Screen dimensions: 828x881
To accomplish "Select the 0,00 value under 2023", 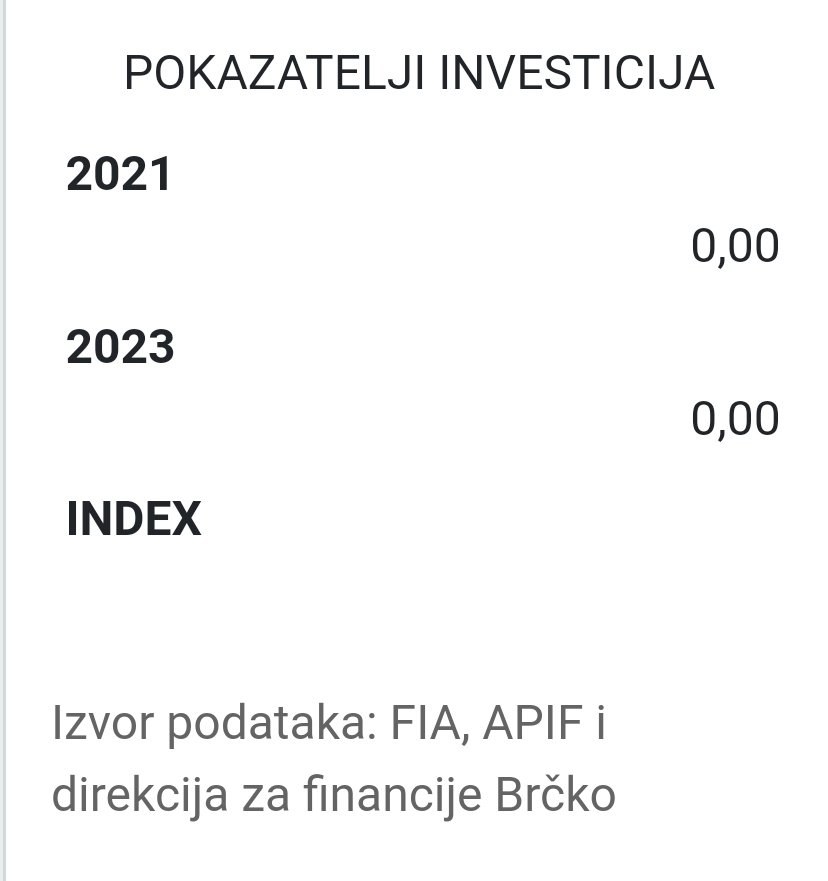I will [734, 418].
